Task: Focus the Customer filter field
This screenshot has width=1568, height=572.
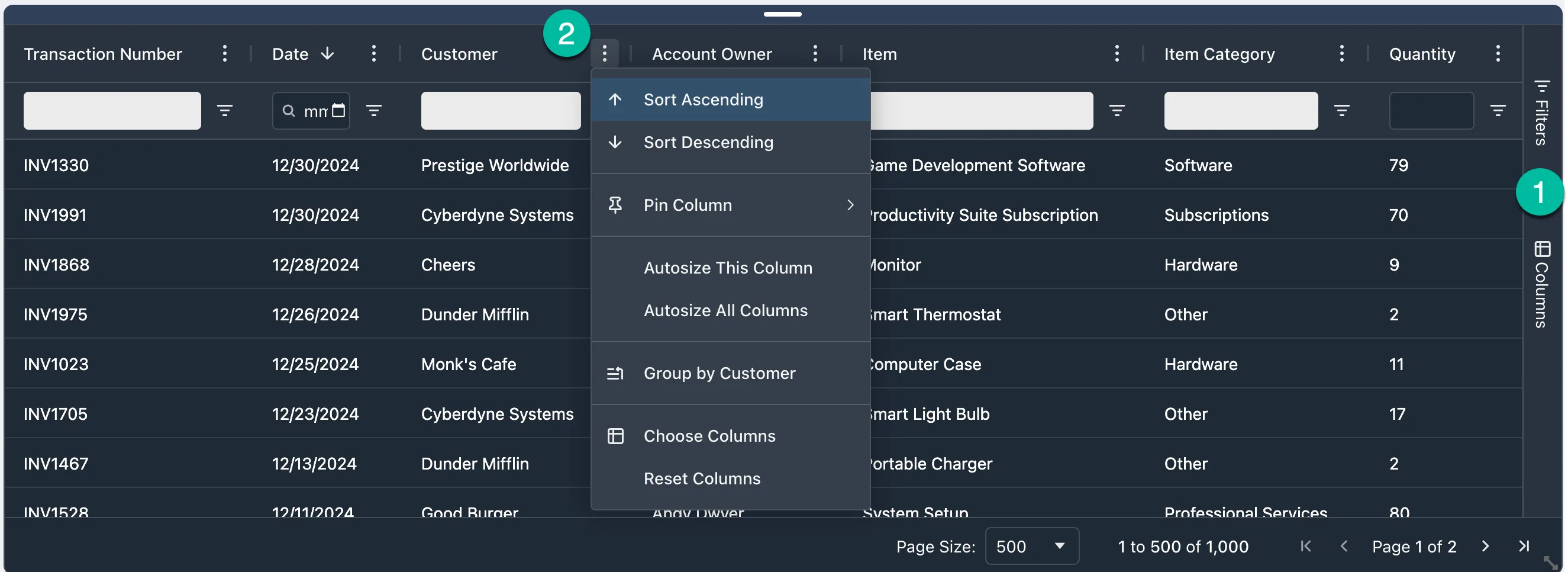Action: pyautogui.click(x=501, y=110)
